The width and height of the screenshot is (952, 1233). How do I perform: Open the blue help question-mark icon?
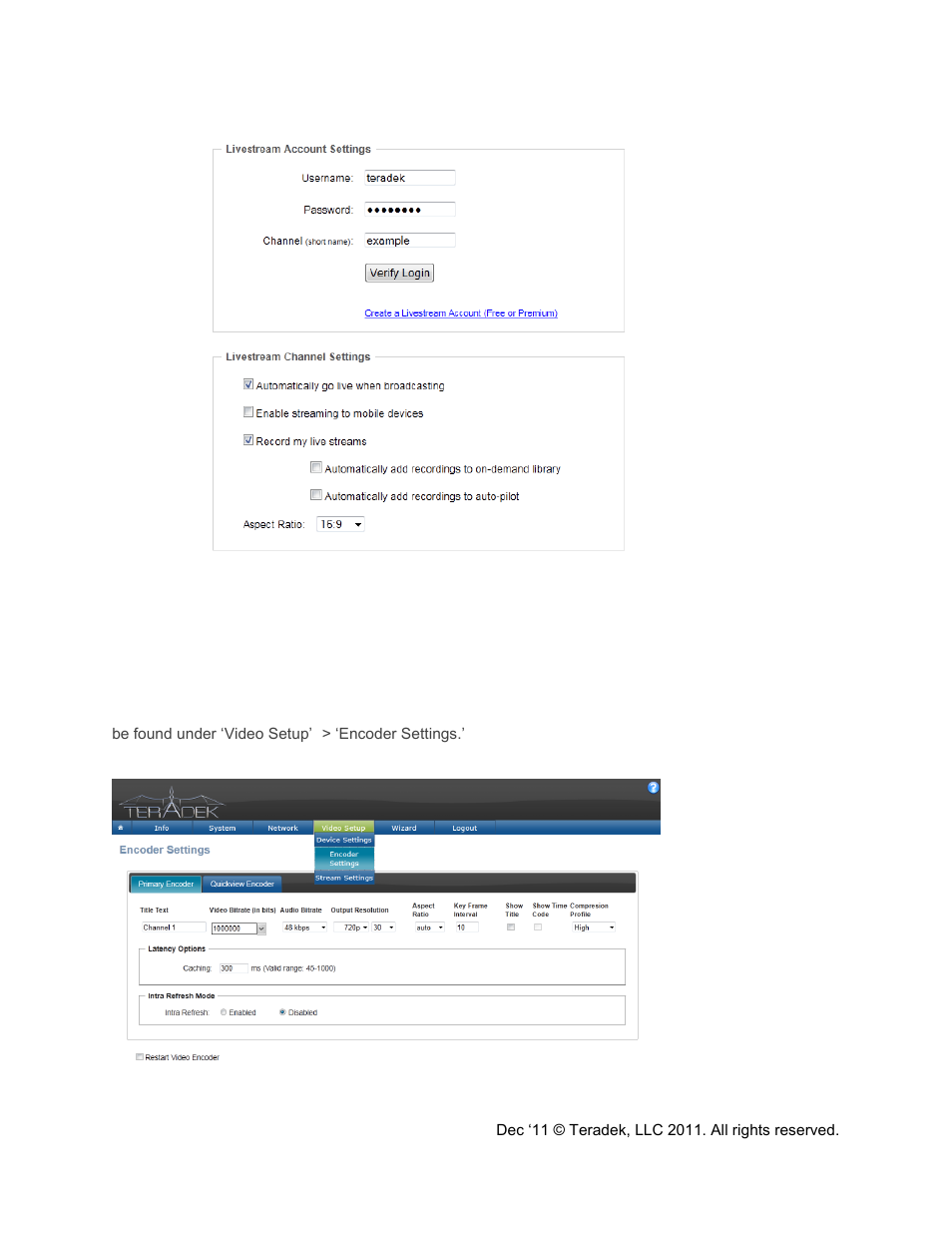[653, 787]
